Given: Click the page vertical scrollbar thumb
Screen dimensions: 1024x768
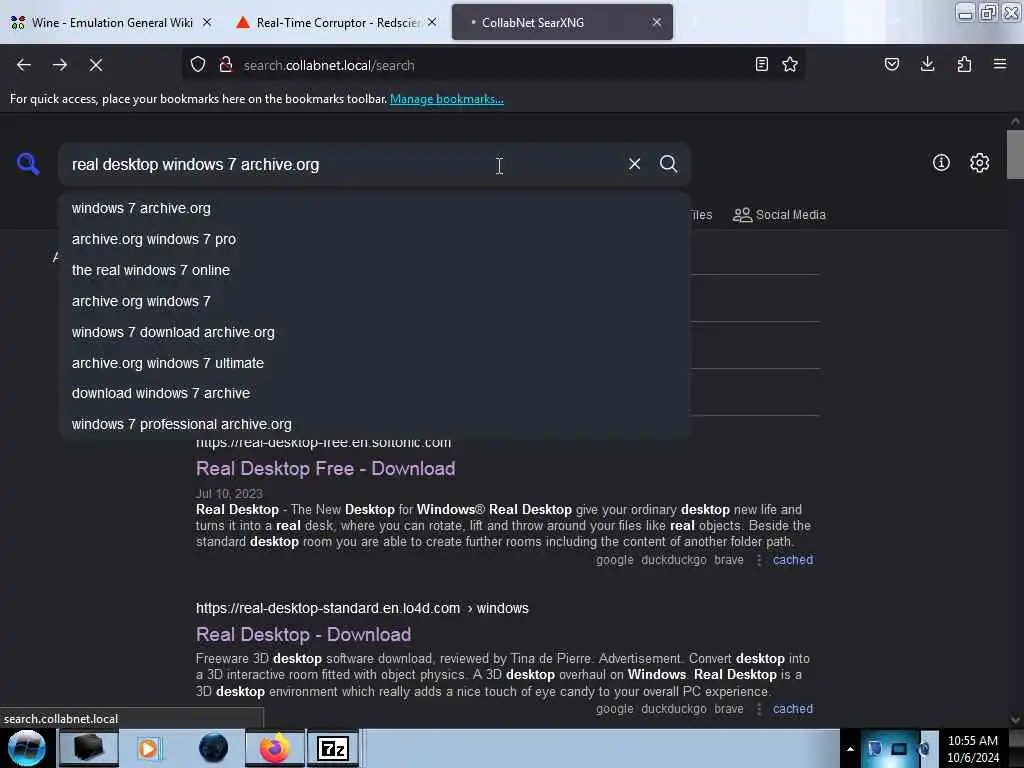Looking at the screenshot, I should click(1015, 154).
